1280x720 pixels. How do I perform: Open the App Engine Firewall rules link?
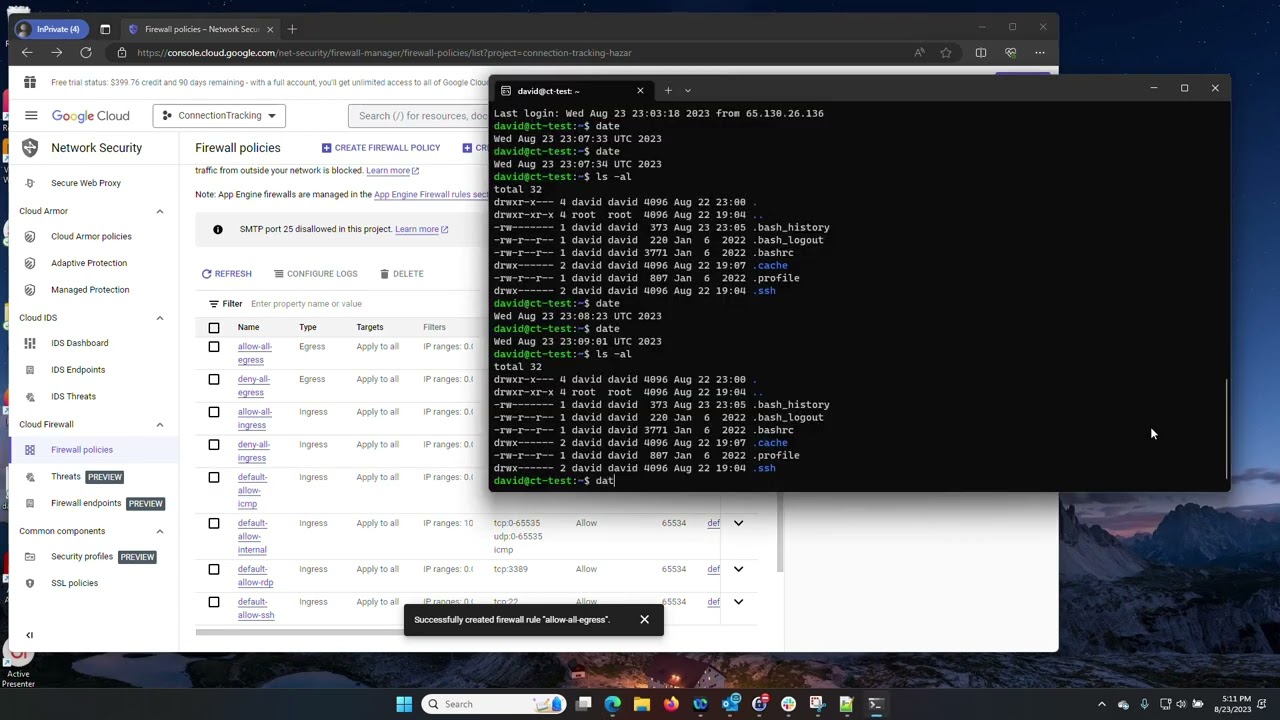click(x=432, y=195)
